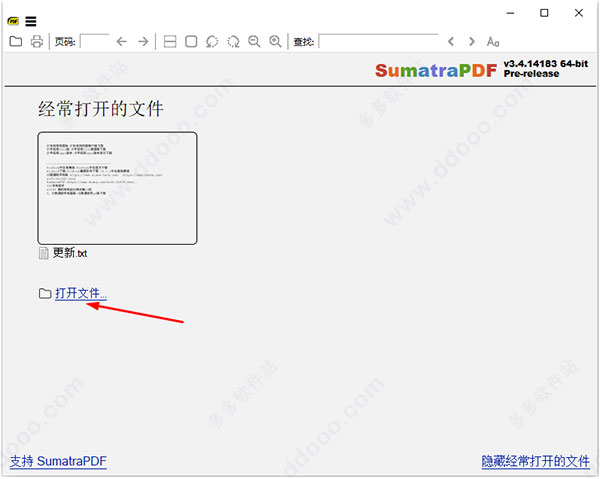Click the file icon beside 更新.txt
Image resolution: width=600 pixels, height=479 pixels.
pos(44,253)
